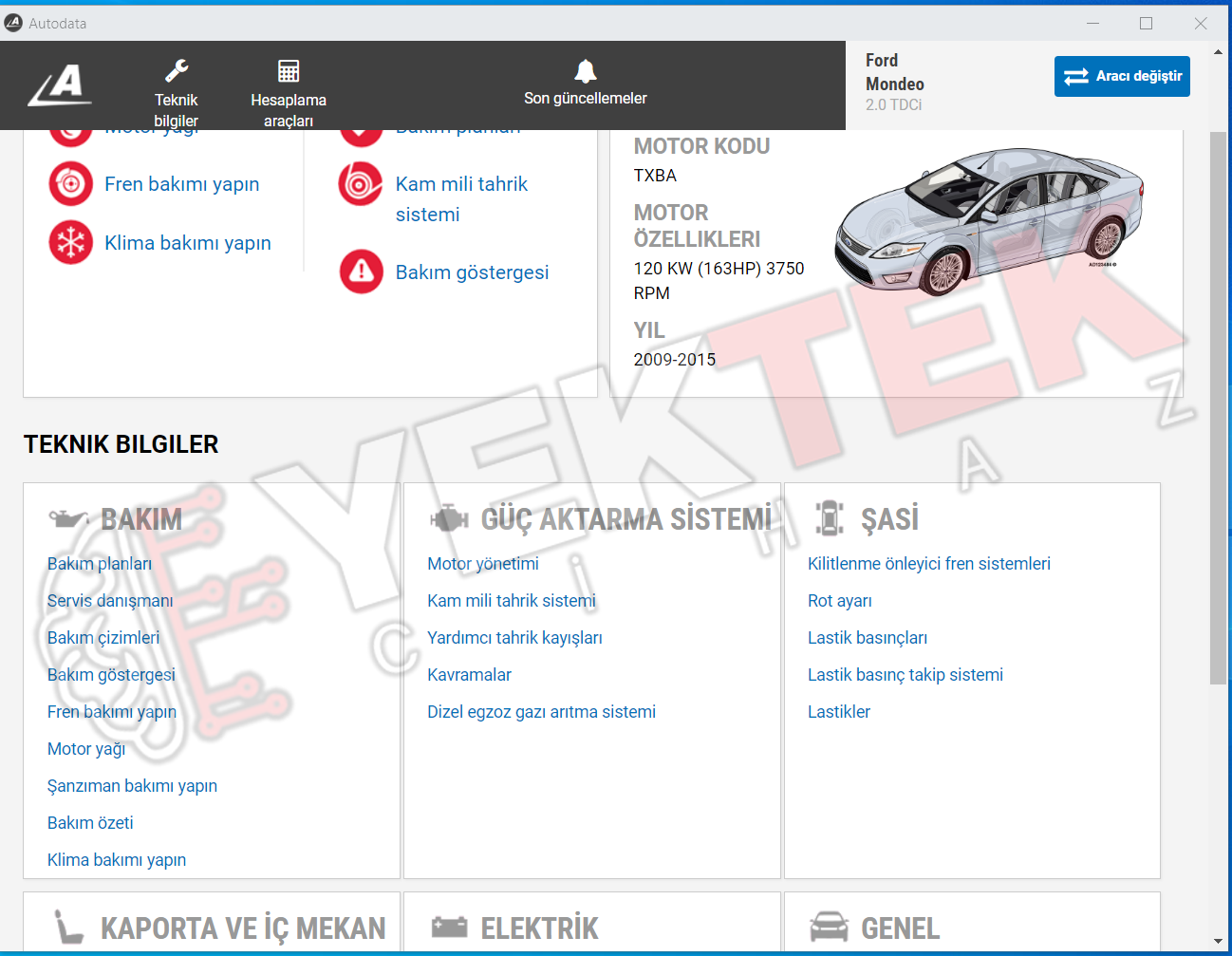Open Bakım çizimleri link
Viewport: 1232px width, 956px height.
[x=103, y=638]
